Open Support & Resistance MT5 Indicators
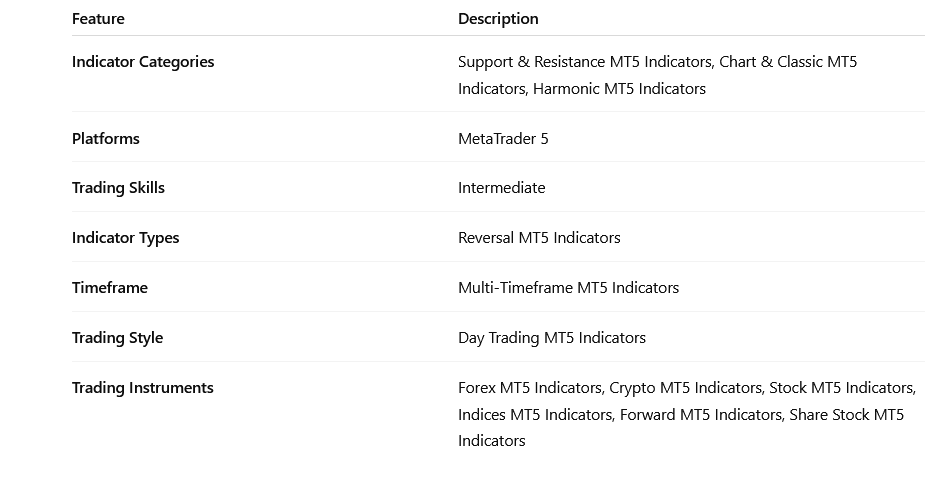The height and width of the screenshot is (492, 935). point(584,62)
